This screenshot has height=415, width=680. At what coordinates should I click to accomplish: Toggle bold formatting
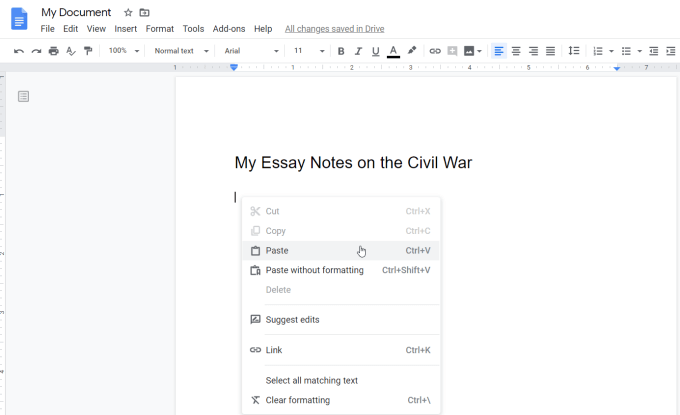tap(341, 51)
